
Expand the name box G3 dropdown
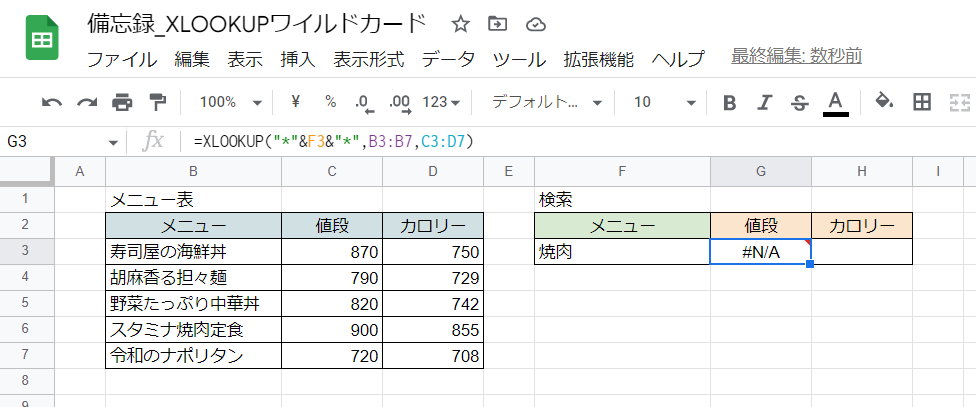(113, 143)
